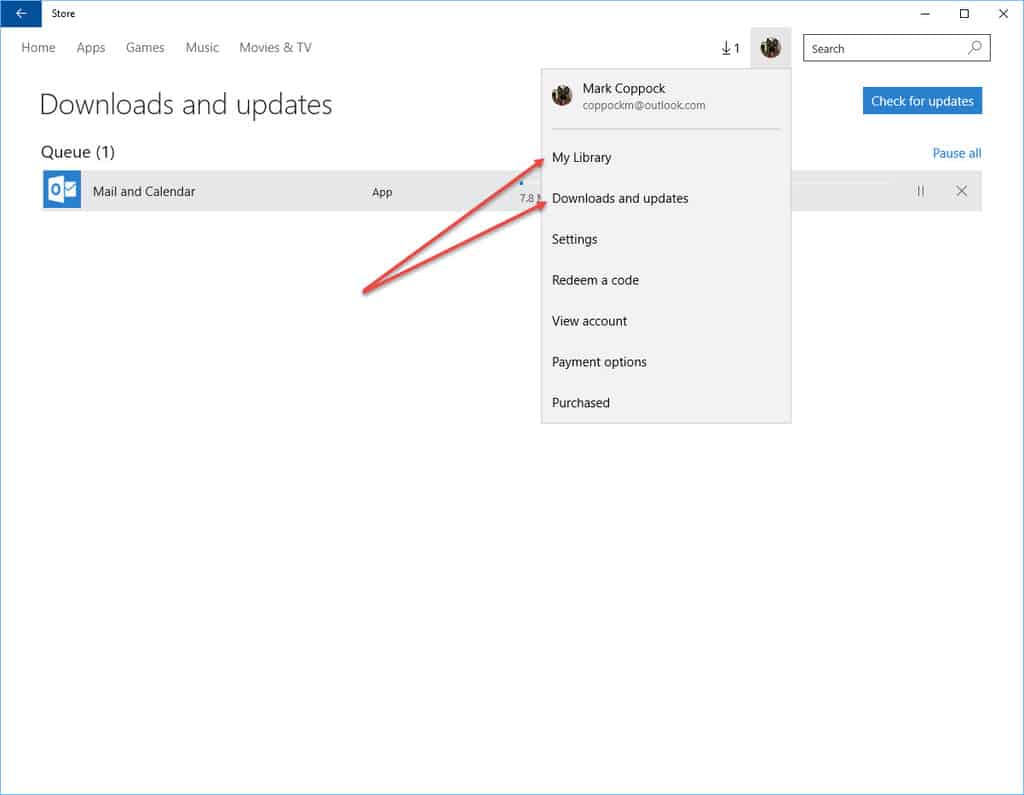Open My Library from the menu
This screenshot has width=1024, height=795.
coord(666,157)
